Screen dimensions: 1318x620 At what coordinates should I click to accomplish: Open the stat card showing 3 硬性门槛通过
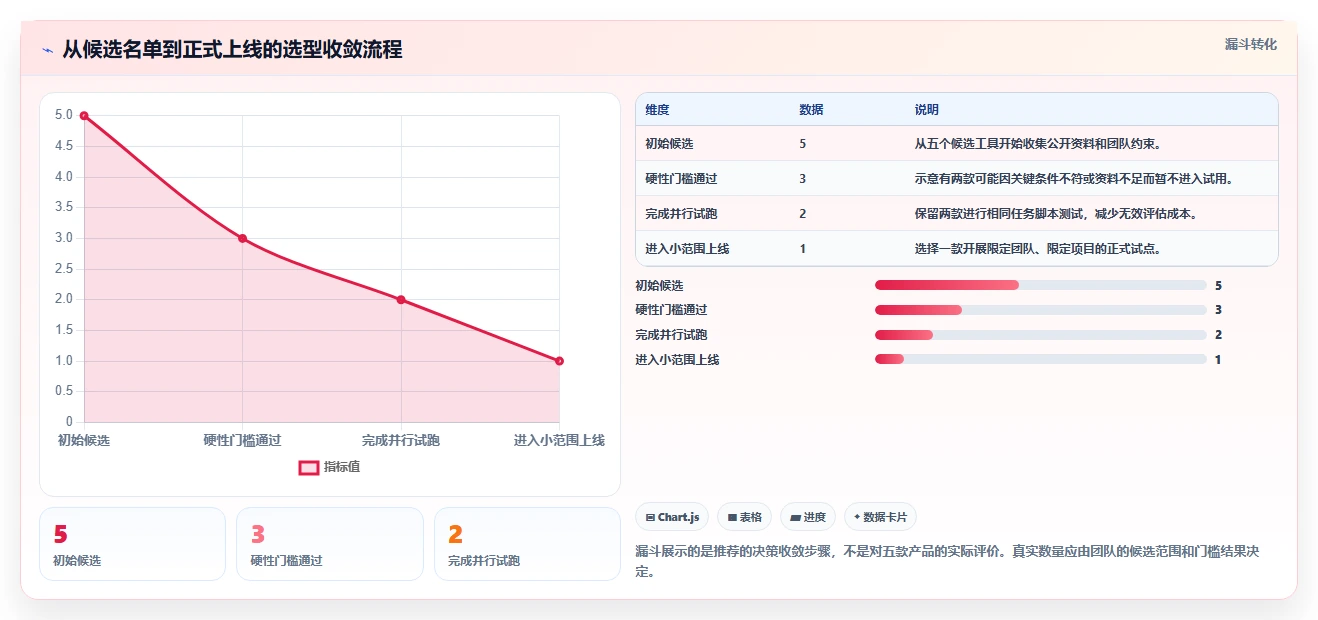tap(329, 544)
